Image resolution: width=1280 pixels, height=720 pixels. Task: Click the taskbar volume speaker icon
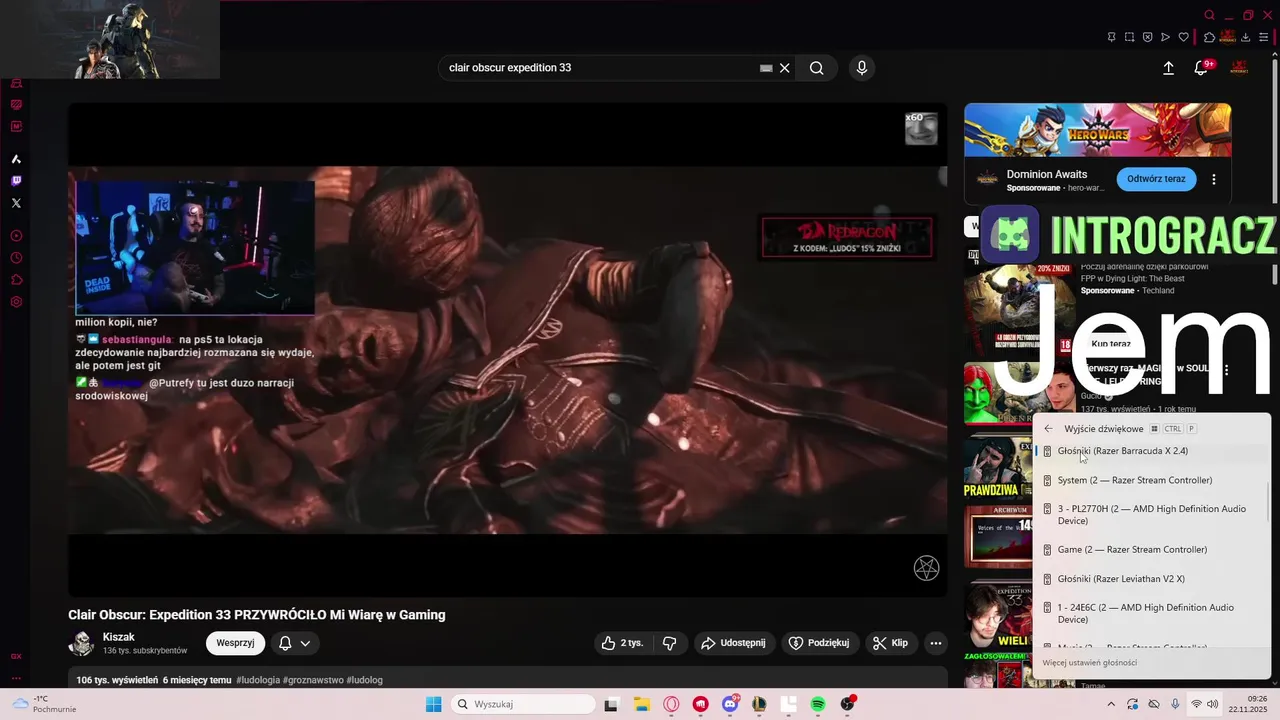point(1212,704)
